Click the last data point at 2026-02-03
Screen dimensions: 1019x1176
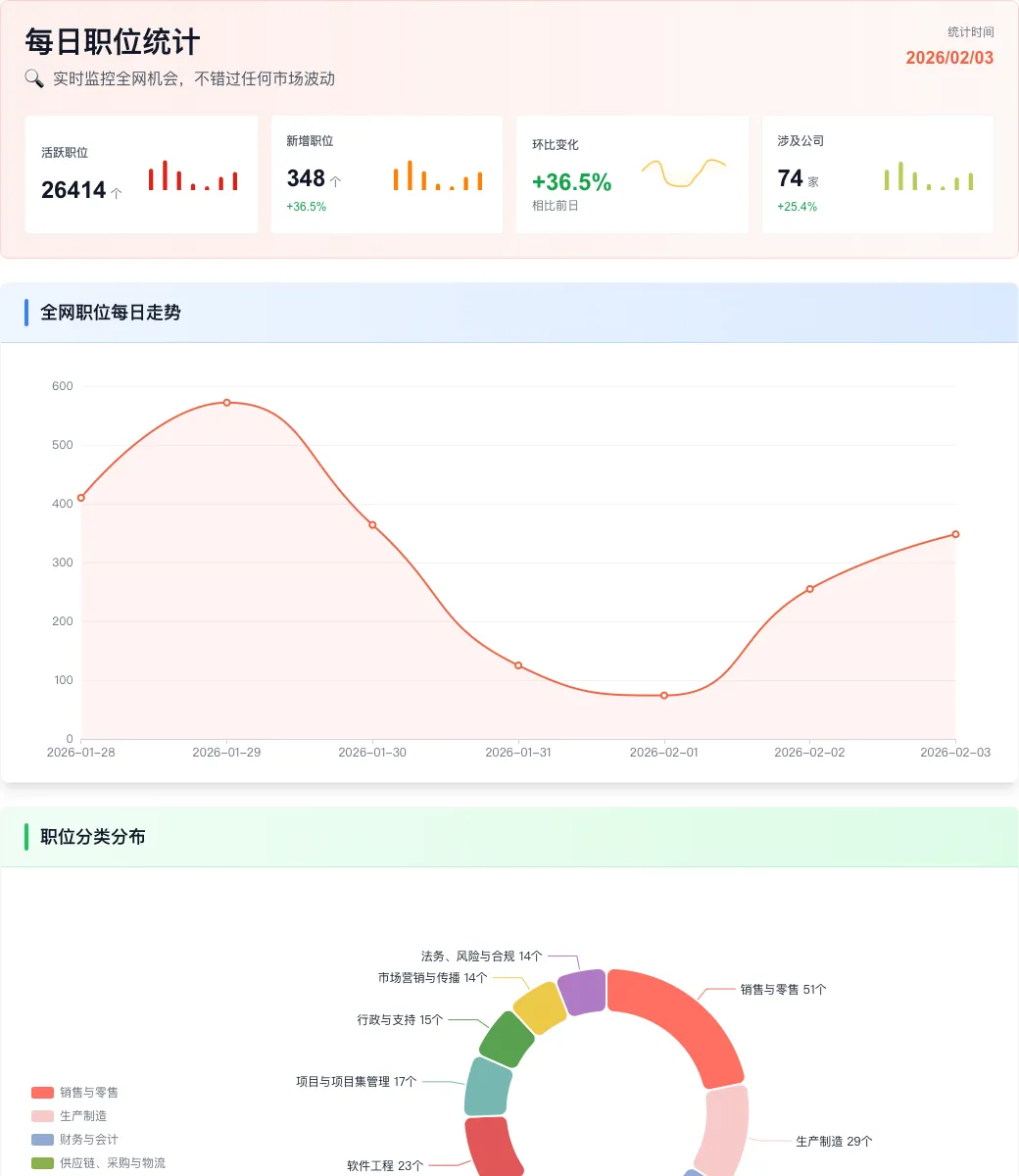click(955, 534)
